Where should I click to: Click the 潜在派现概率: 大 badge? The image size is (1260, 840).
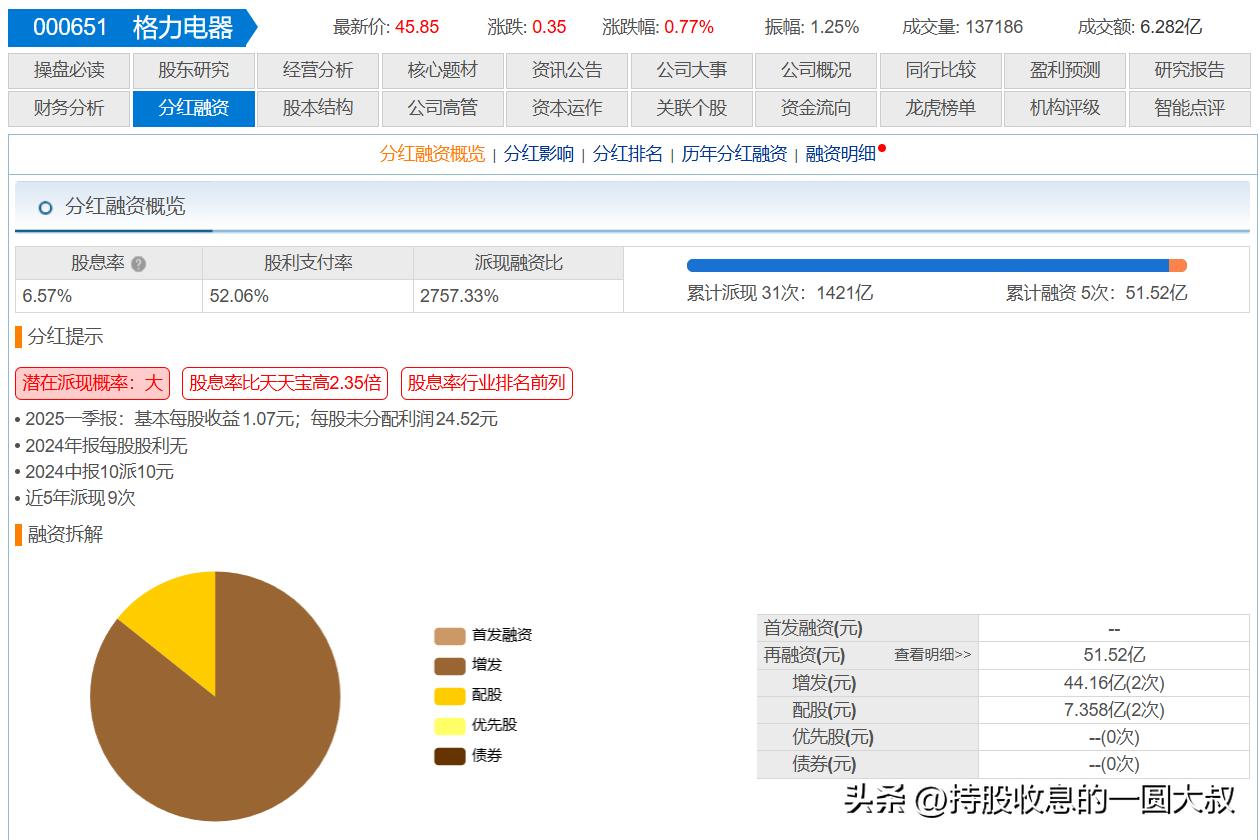[94, 382]
